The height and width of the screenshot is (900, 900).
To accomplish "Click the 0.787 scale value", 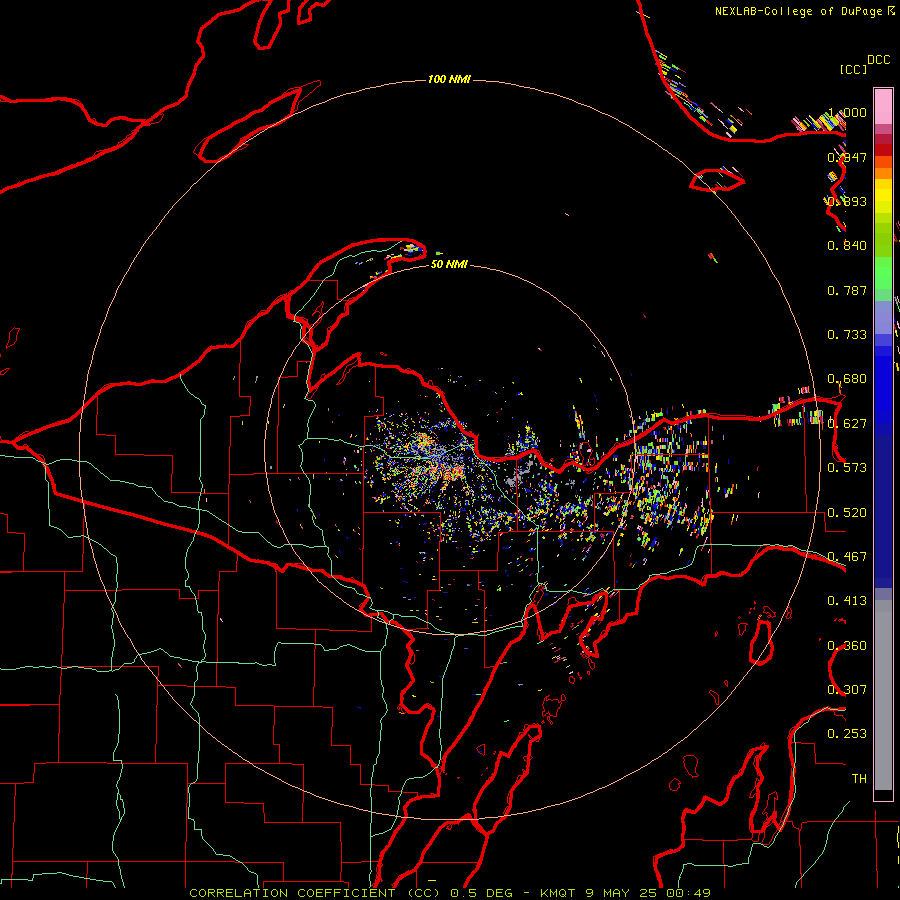I will pos(847,290).
